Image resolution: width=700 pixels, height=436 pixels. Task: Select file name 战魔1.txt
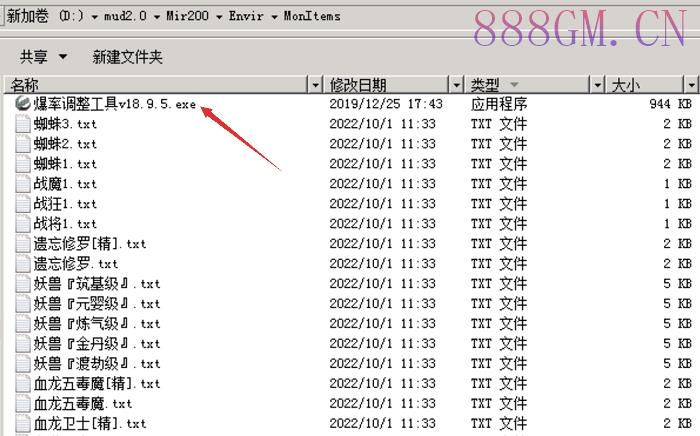coord(65,184)
